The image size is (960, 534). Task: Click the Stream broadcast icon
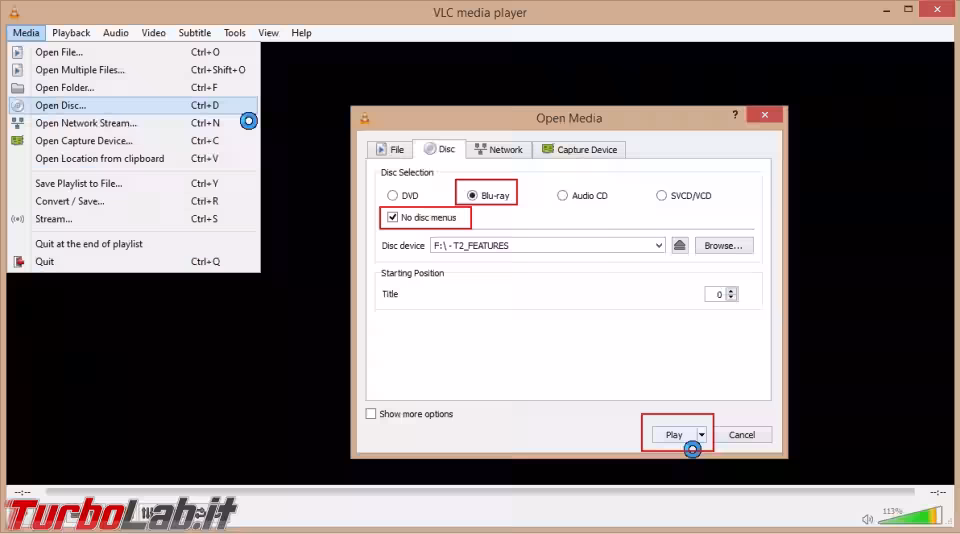18,219
